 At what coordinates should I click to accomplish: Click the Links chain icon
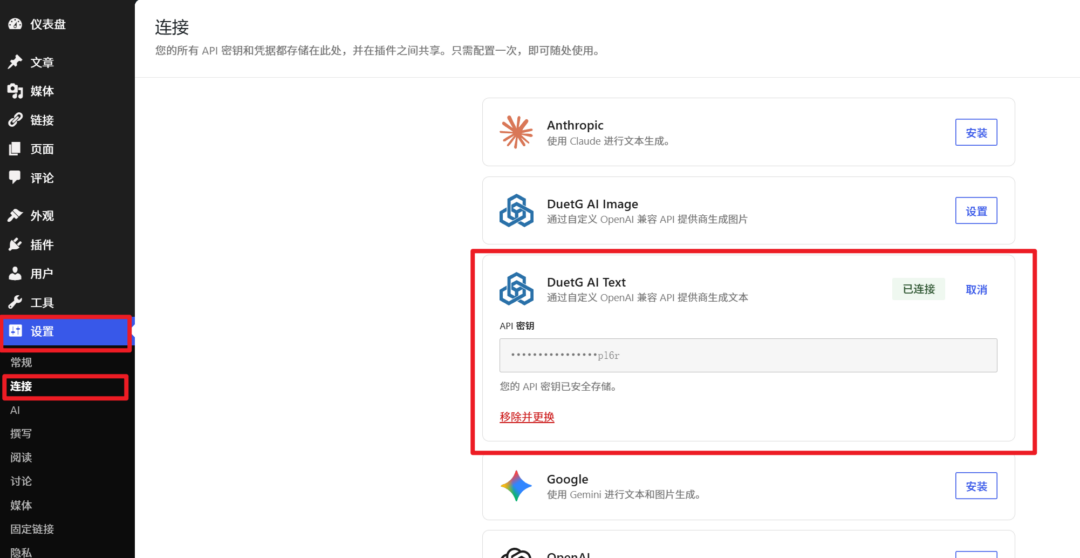point(14,120)
